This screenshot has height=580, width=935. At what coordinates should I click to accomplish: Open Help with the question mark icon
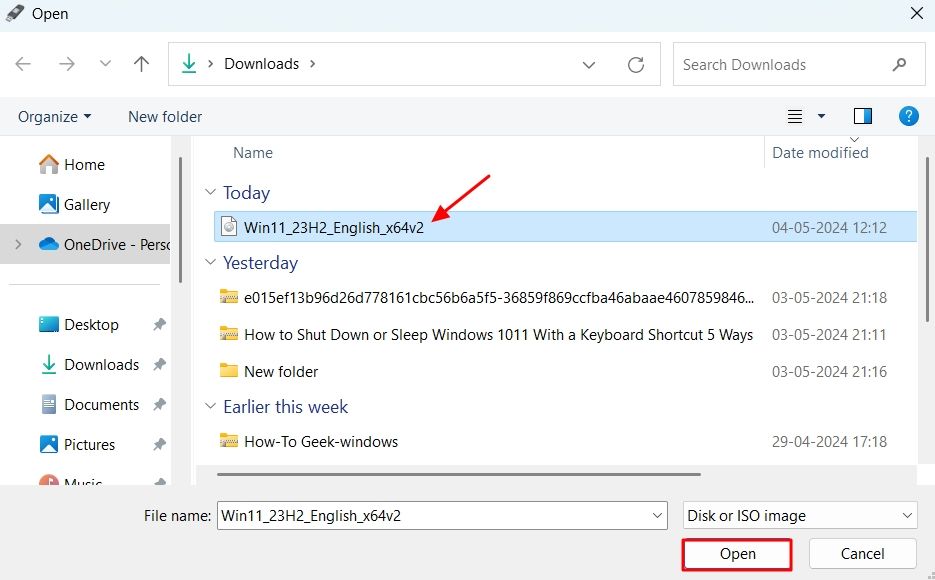click(x=908, y=116)
